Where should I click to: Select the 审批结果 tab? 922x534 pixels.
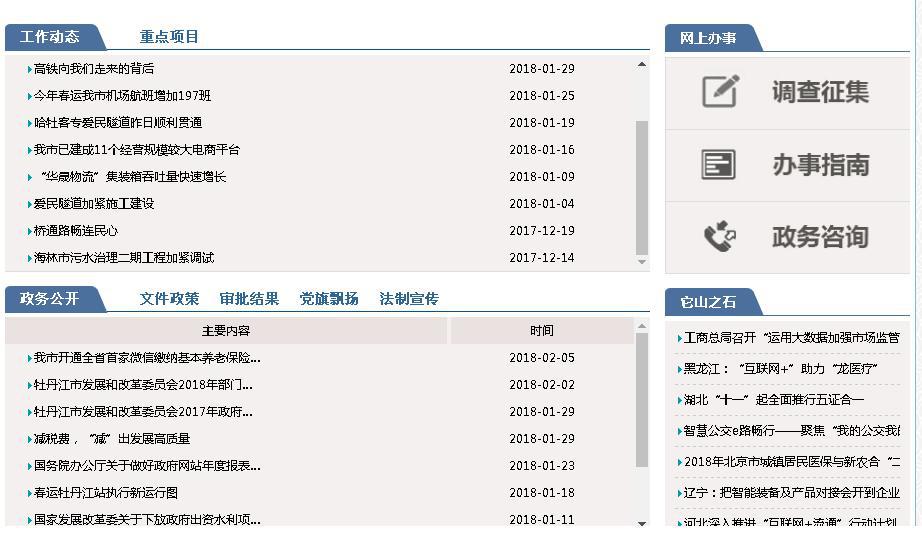tap(249, 299)
